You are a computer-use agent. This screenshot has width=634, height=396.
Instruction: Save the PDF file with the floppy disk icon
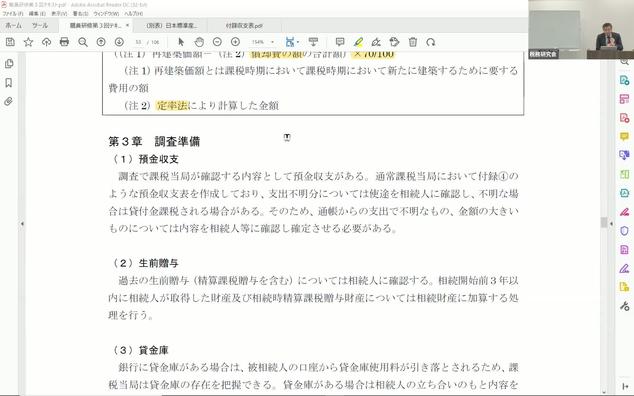pyautogui.click(x=10, y=42)
